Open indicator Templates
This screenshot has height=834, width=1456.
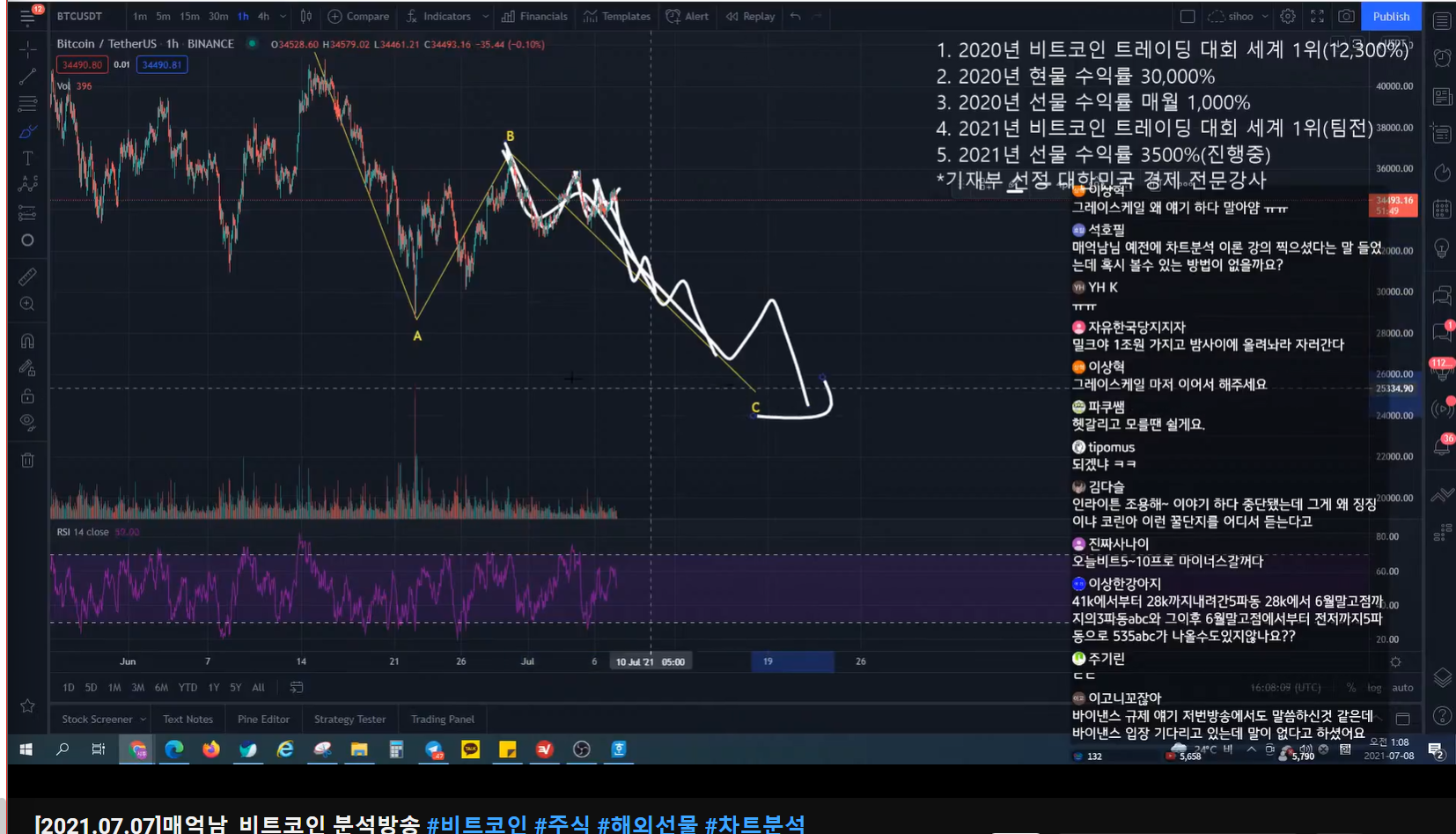coord(616,17)
